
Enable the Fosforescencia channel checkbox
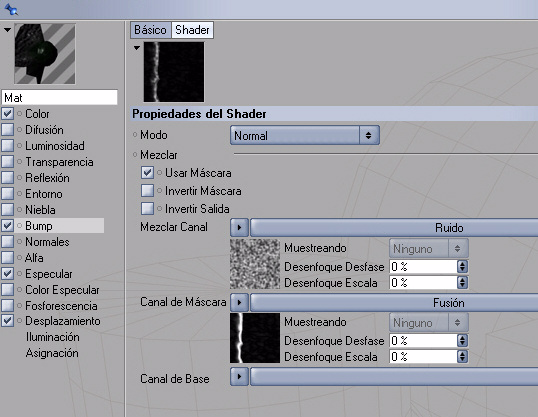coord(8,305)
